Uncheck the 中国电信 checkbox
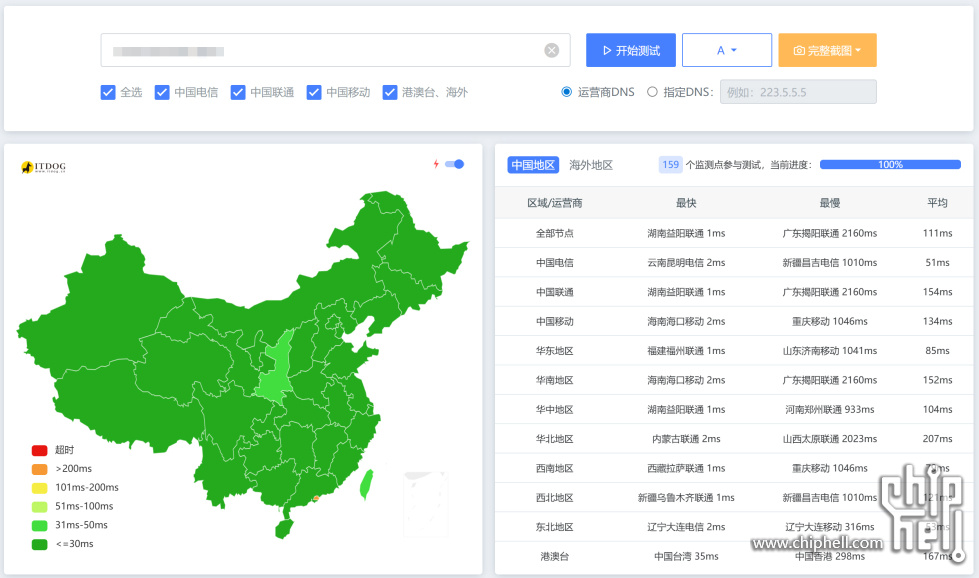 (162, 92)
